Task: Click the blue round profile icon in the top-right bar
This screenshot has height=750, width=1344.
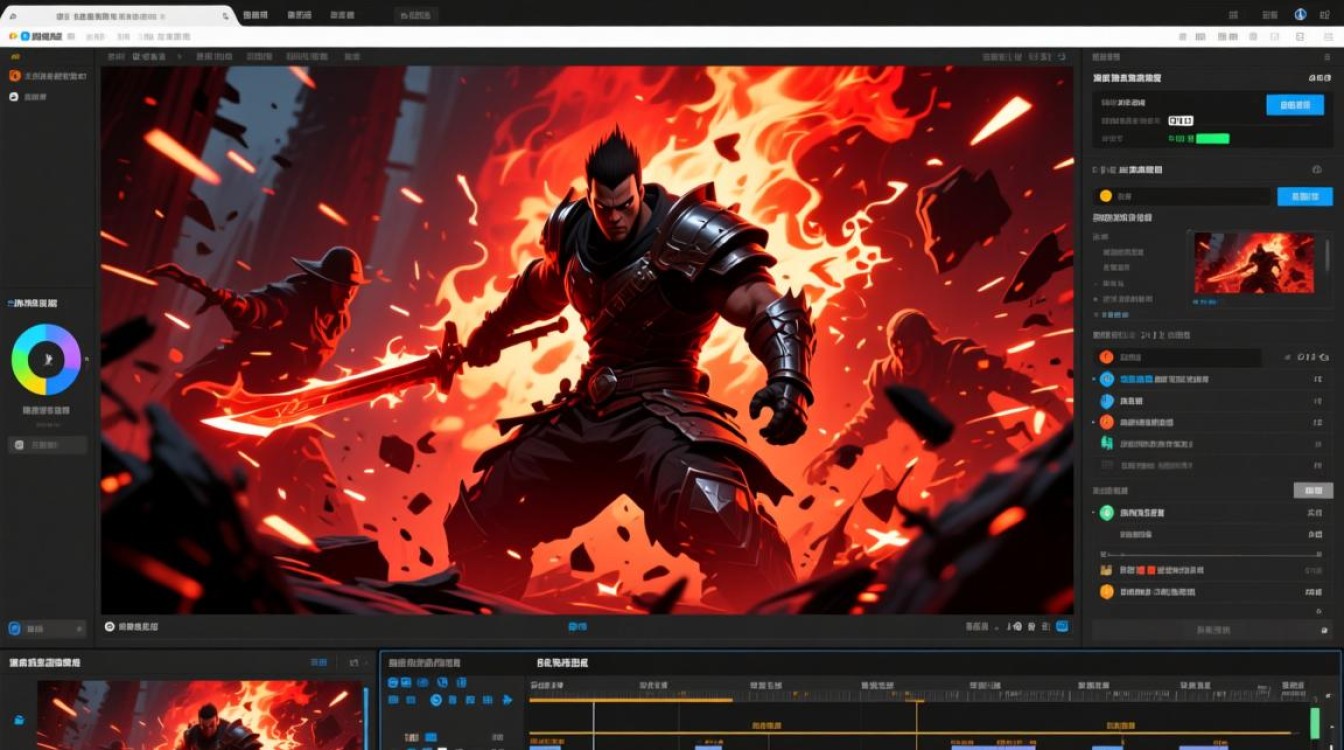Action: pos(1300,15)
